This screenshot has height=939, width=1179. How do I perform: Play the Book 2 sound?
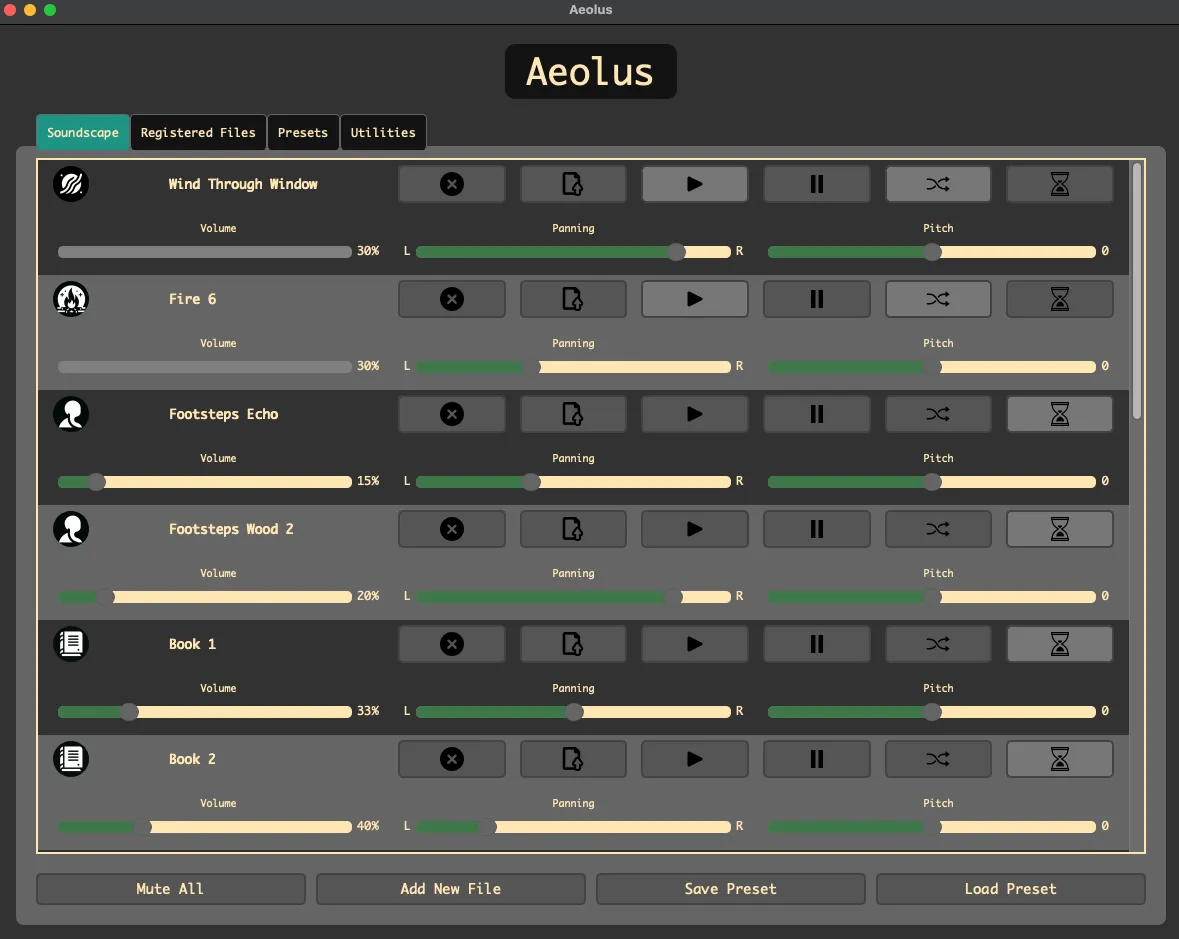pyautogui.click(x=694, y=759)
